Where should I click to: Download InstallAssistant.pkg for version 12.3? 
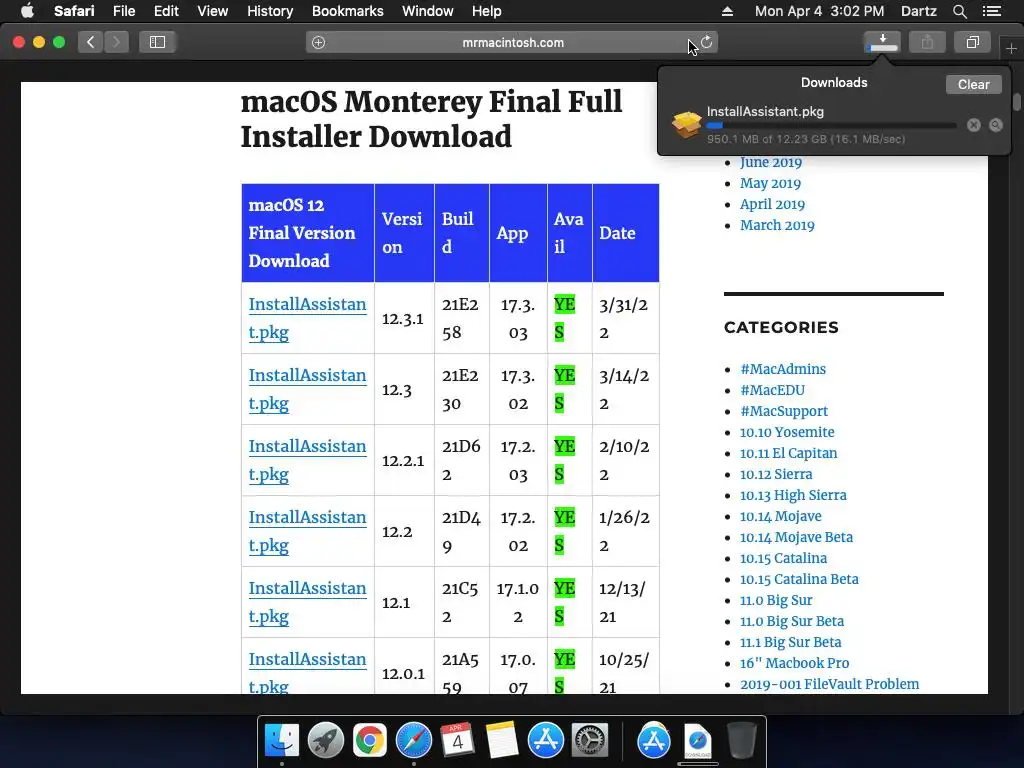point(308,389)
